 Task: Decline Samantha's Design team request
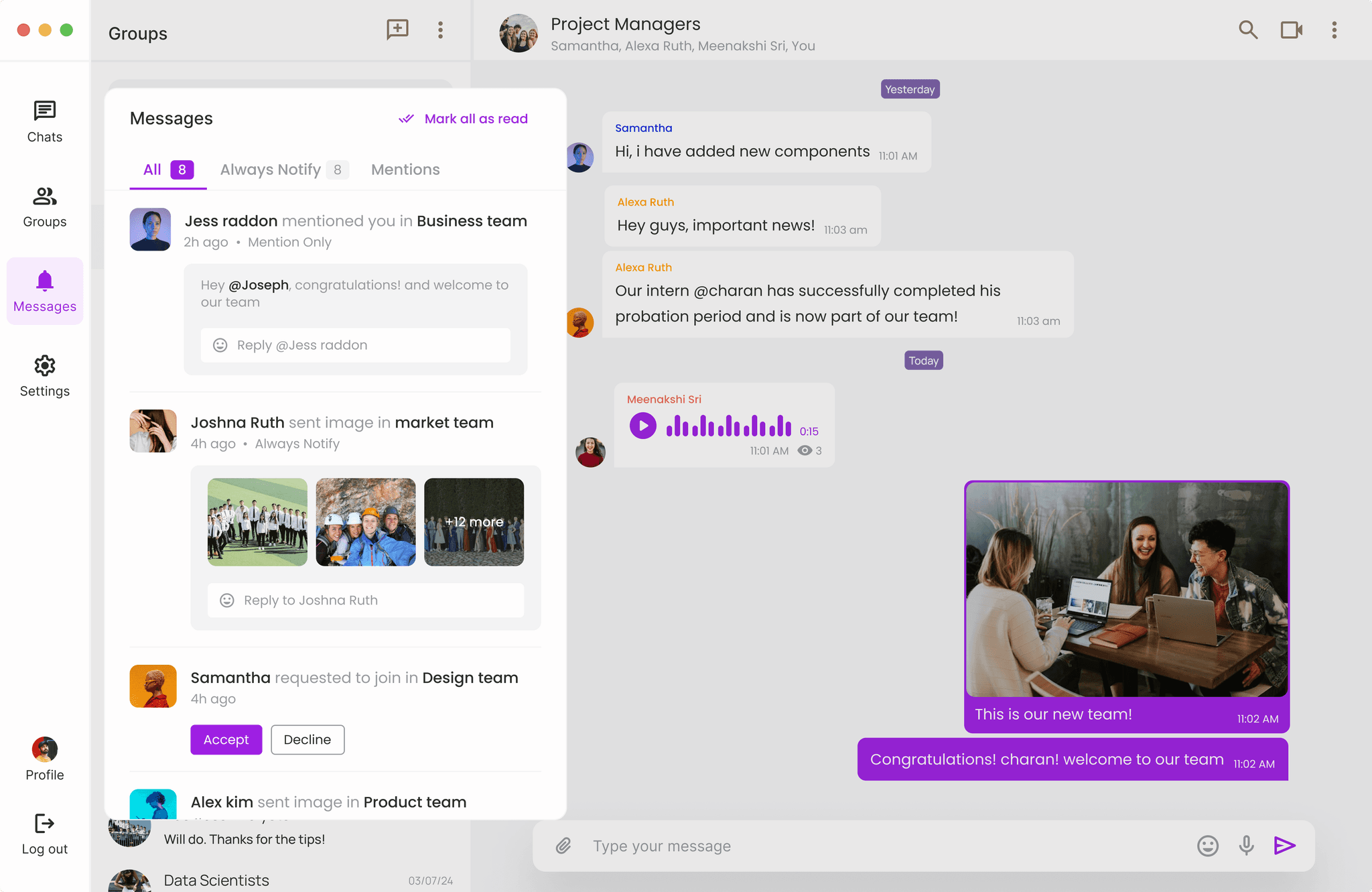click(307, 740)
